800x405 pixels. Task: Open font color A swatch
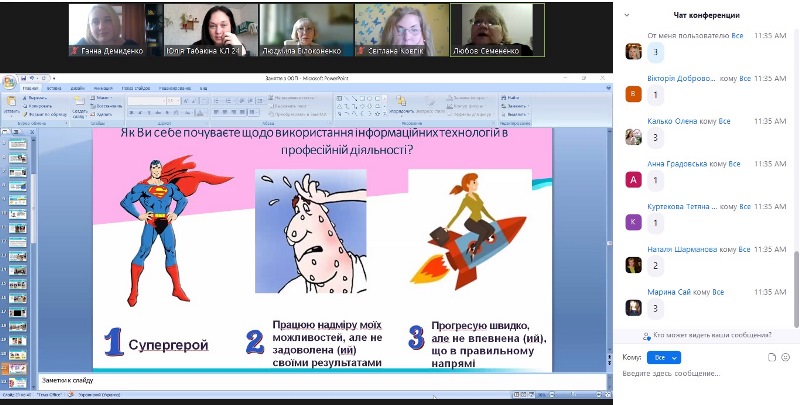(x=201, y=113)
